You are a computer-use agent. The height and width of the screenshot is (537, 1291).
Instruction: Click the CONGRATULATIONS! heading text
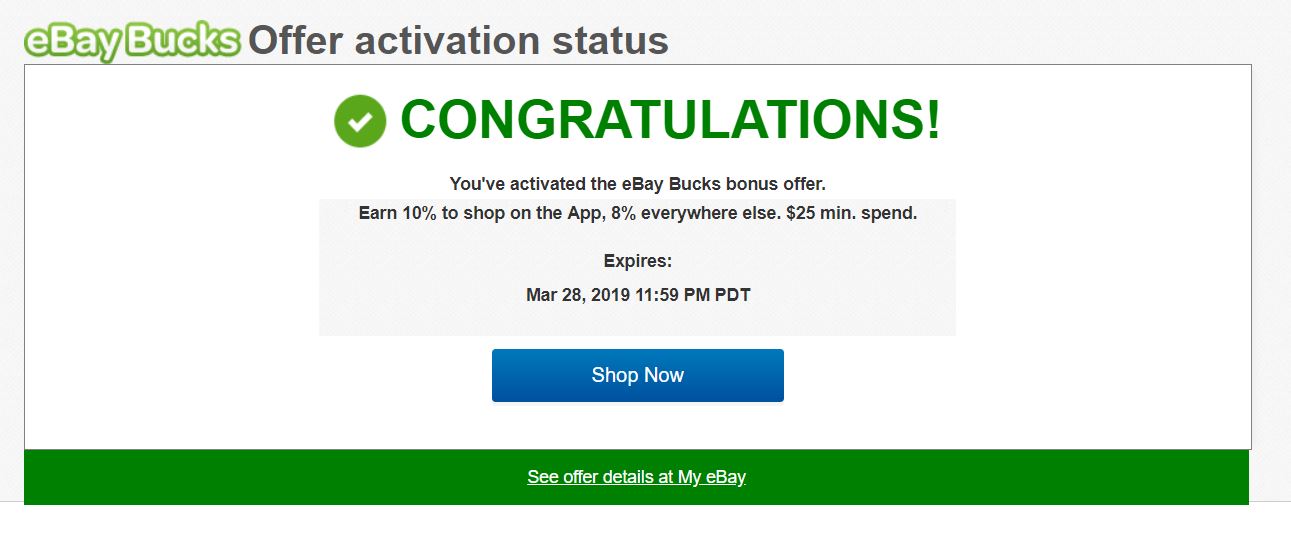[670, 120]
